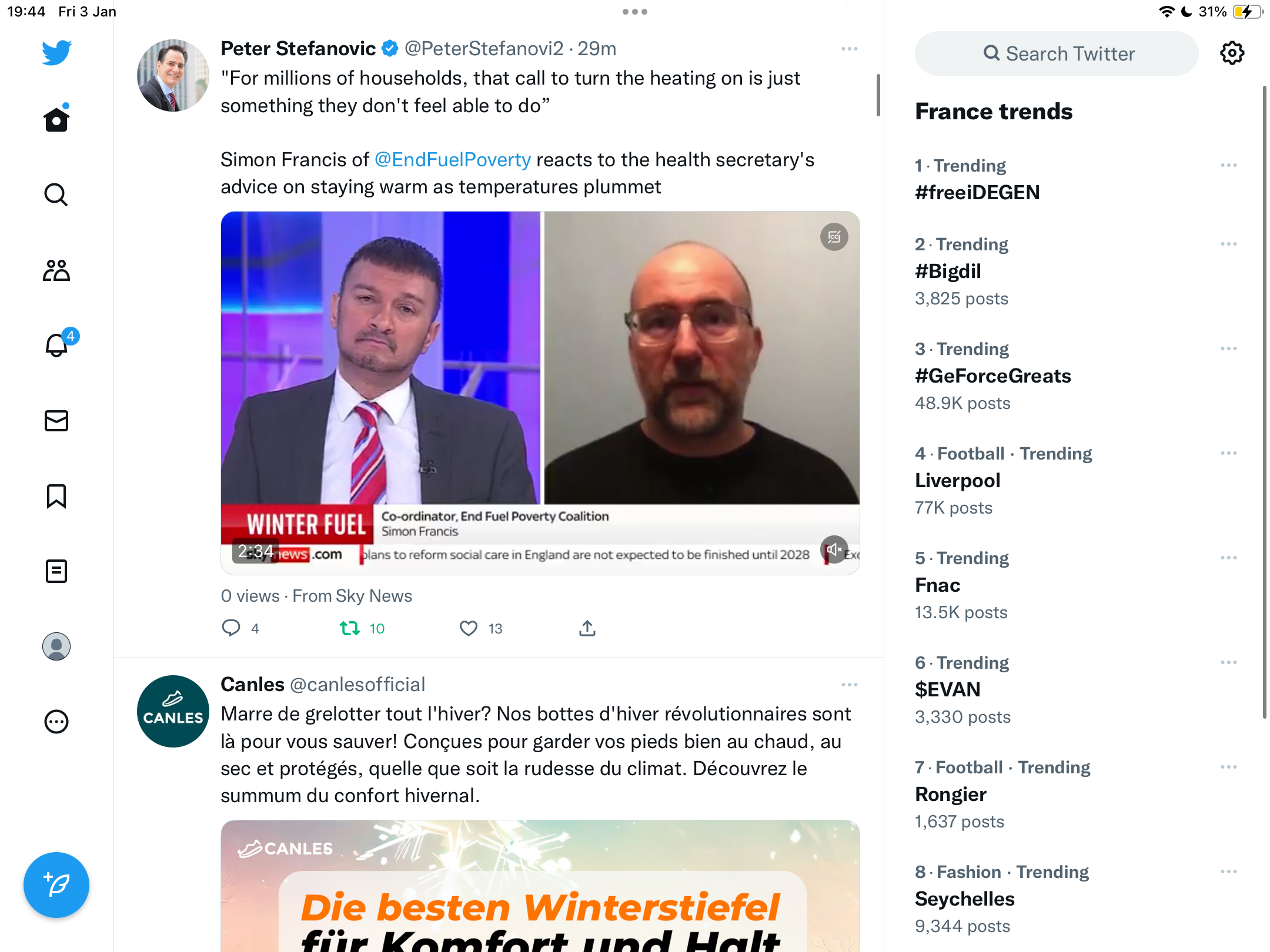Open Bookmarks in sidebar

coord(56,496)
